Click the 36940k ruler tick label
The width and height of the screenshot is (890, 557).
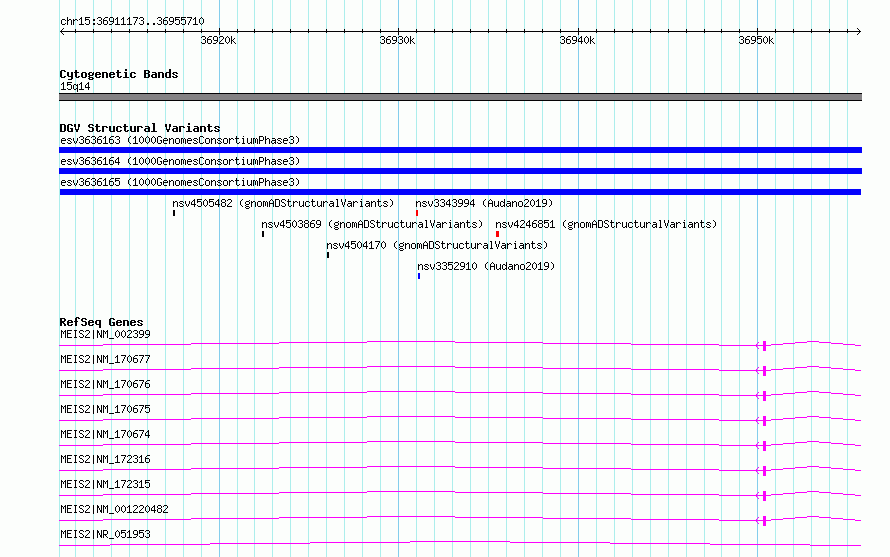point(577,40)
